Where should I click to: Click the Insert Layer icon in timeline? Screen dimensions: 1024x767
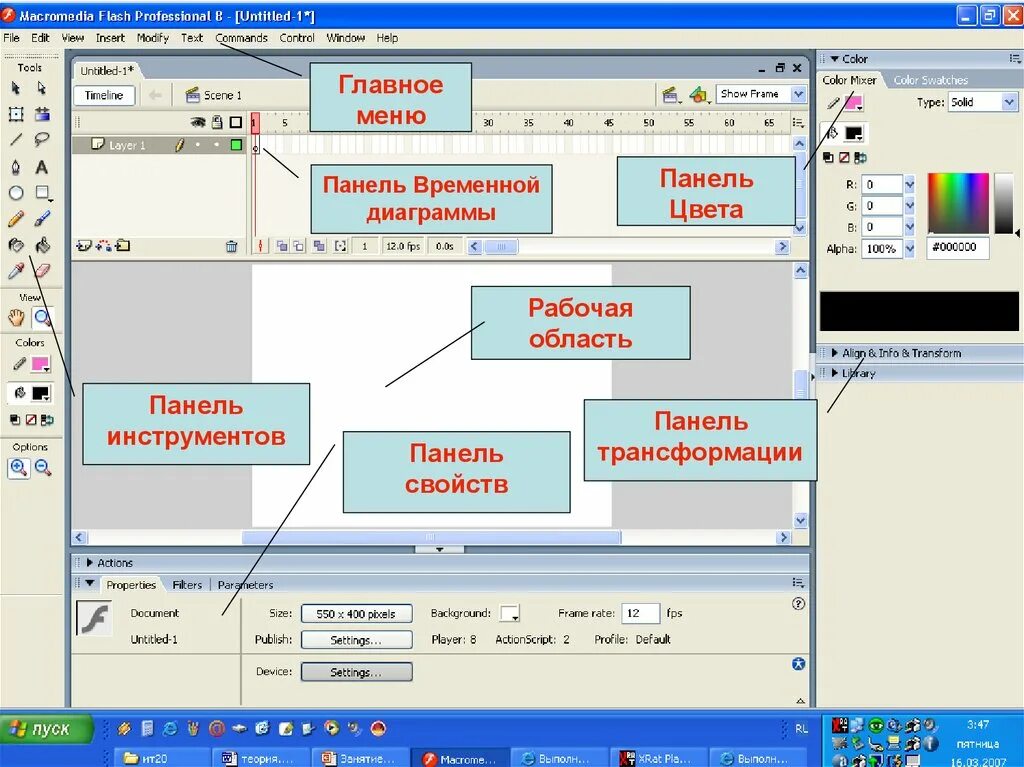pos(84,246)
